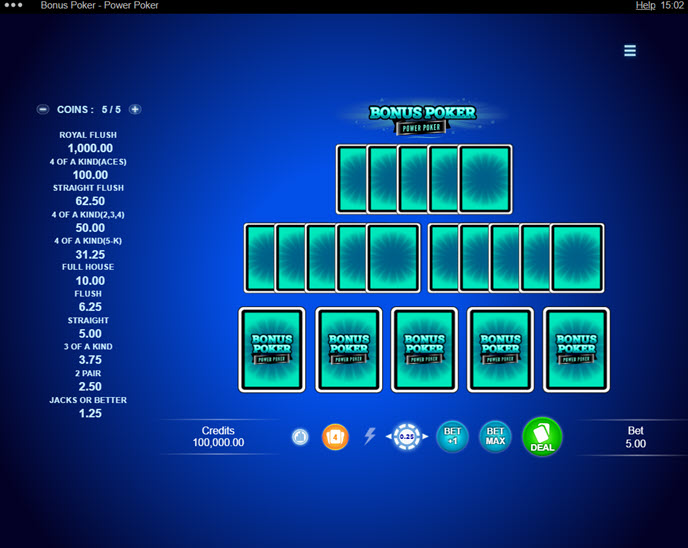Click the Credits balance display
Image resolution: width=688 pixels, height=548 pixels.
click(x=218, y=436)
